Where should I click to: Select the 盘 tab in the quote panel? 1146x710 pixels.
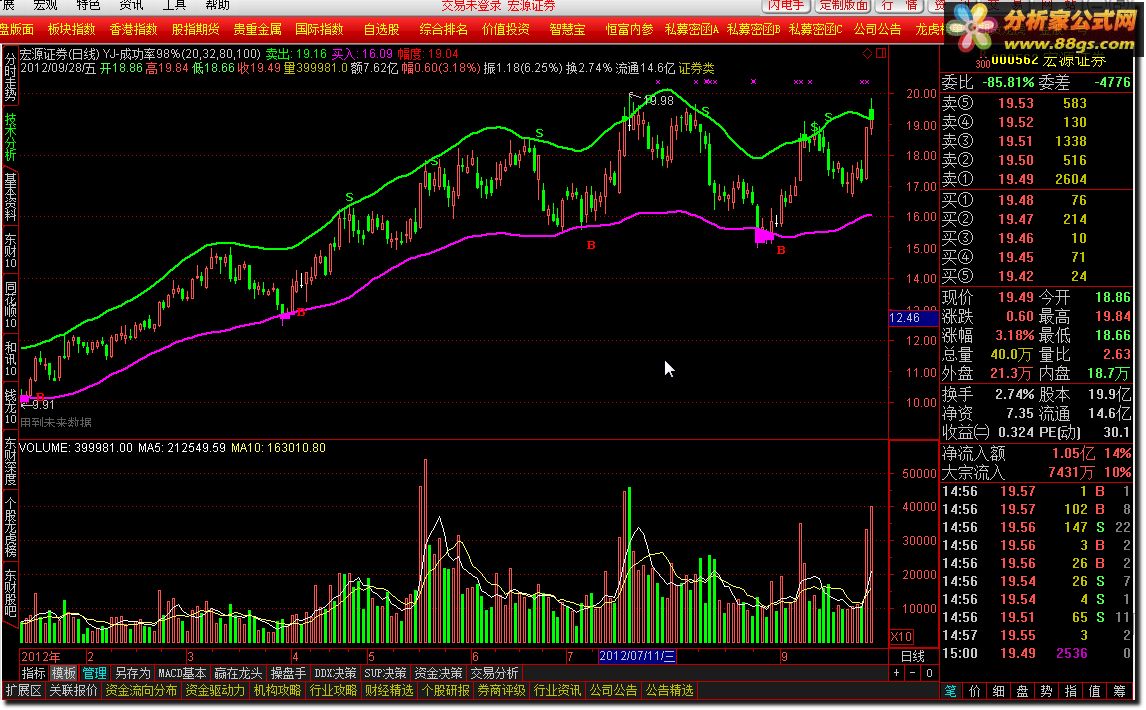tap(1022, 691)
